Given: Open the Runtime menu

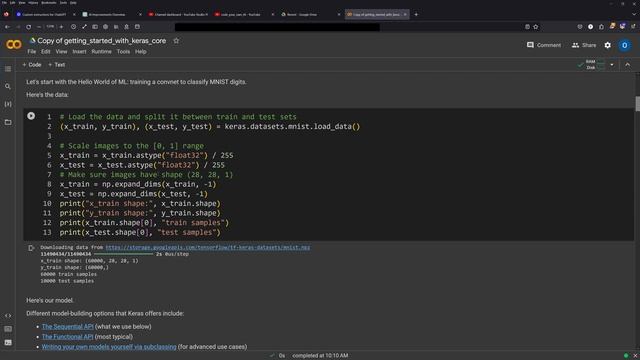Looking at the screenshot, I should click(101, 52).
